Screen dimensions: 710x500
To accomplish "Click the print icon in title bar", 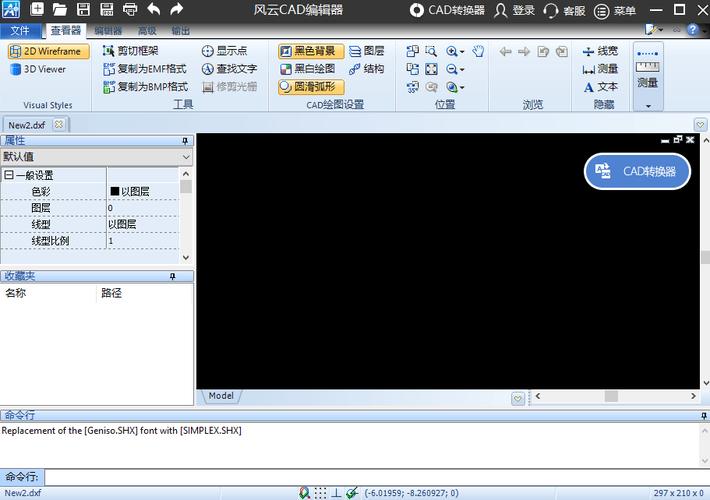I will point(129,10).
